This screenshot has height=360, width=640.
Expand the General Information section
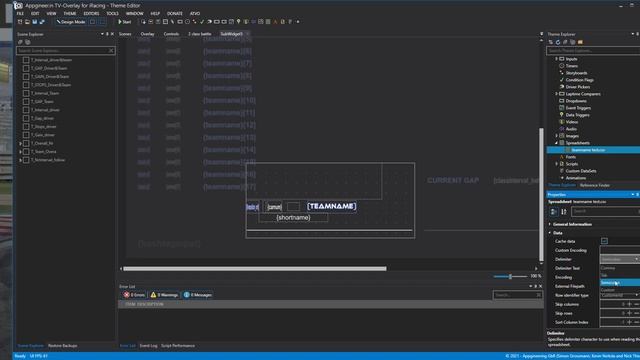pyautogui.click(x=550, y=224)
